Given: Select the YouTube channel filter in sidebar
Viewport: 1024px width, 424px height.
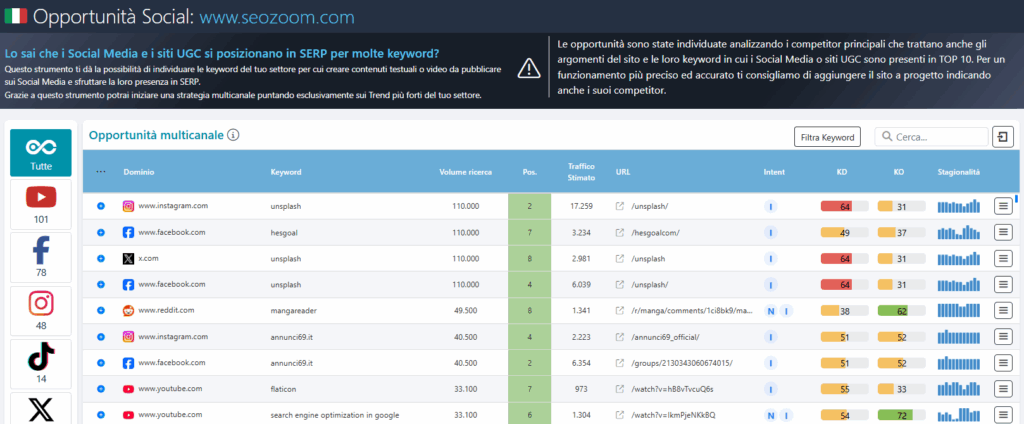Looking at the screenshot, I should [41, 203].
